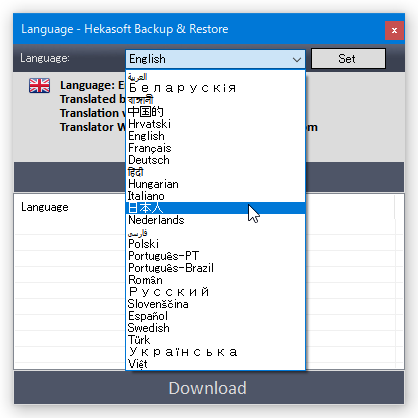Choose Persian (فارسی) language option
418x418 pixels.
point(215,232)
